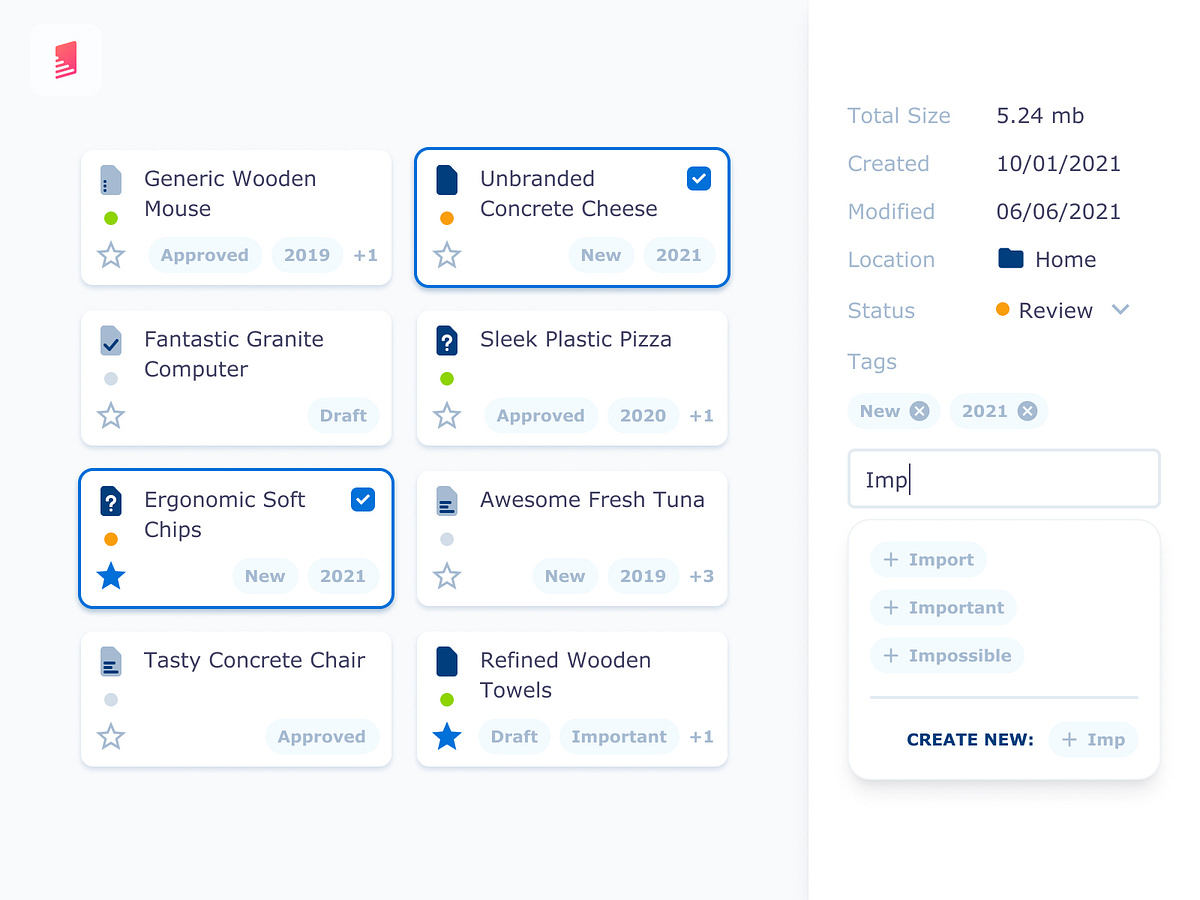Expand hidden tags on Generic Wooden Mouse
The image size is (1200, 900).
point(365,255)
